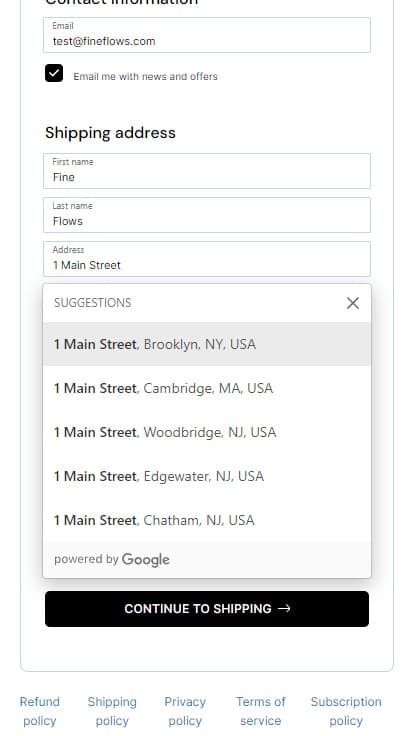Choose 1 Main Street, Woodbridge, NJ suggestion
The width and height of the screenshot is (414, 736).
coord(207,432)
